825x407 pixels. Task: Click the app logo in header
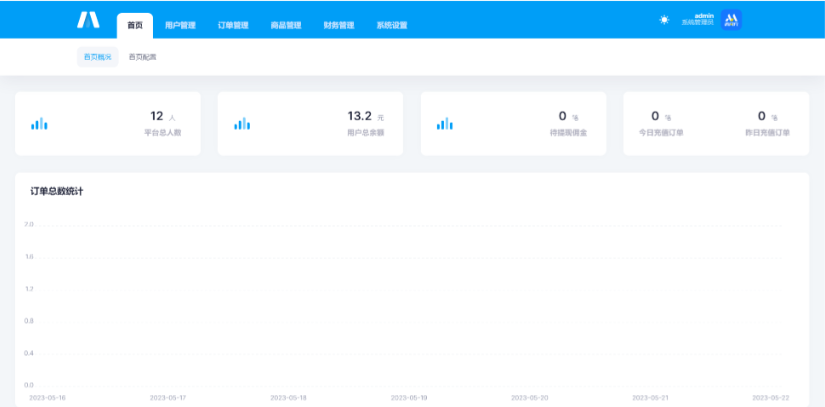pos(88,20)
